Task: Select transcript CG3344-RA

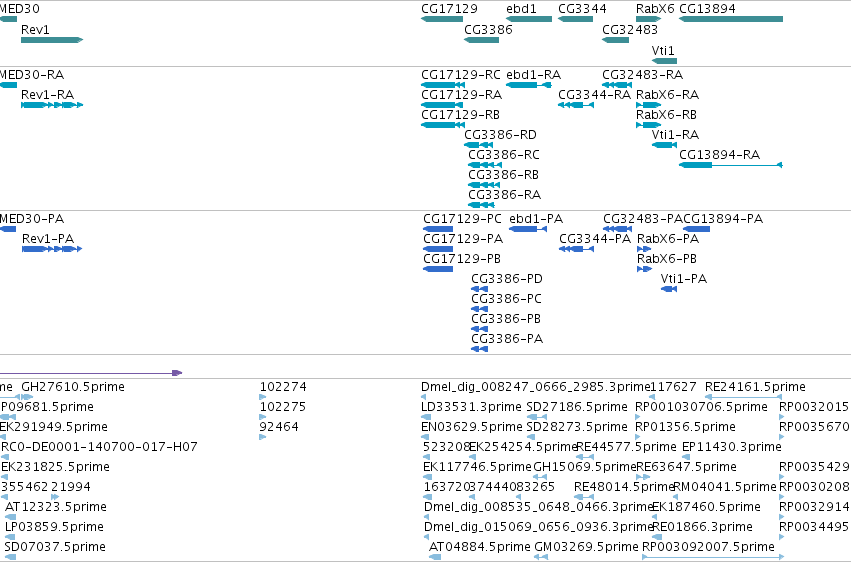Action: pyautogui.click(x=576, y=105)
